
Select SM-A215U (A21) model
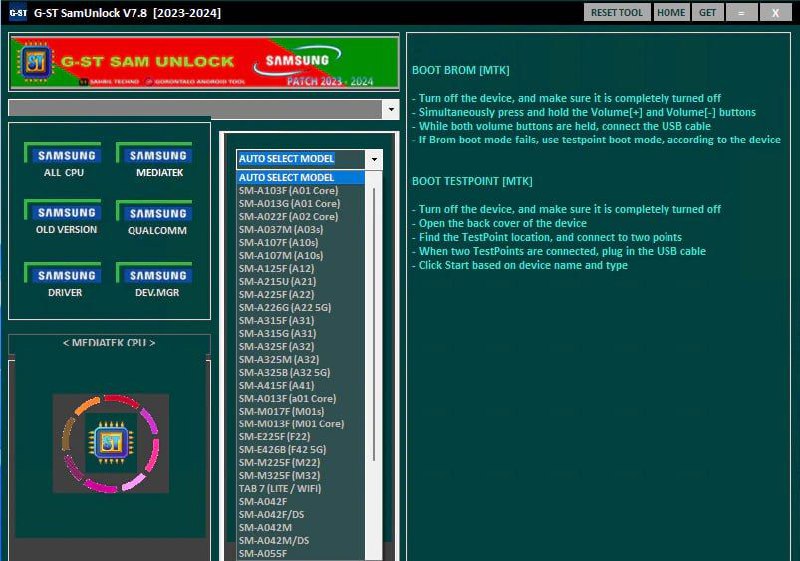pos(301,282)
